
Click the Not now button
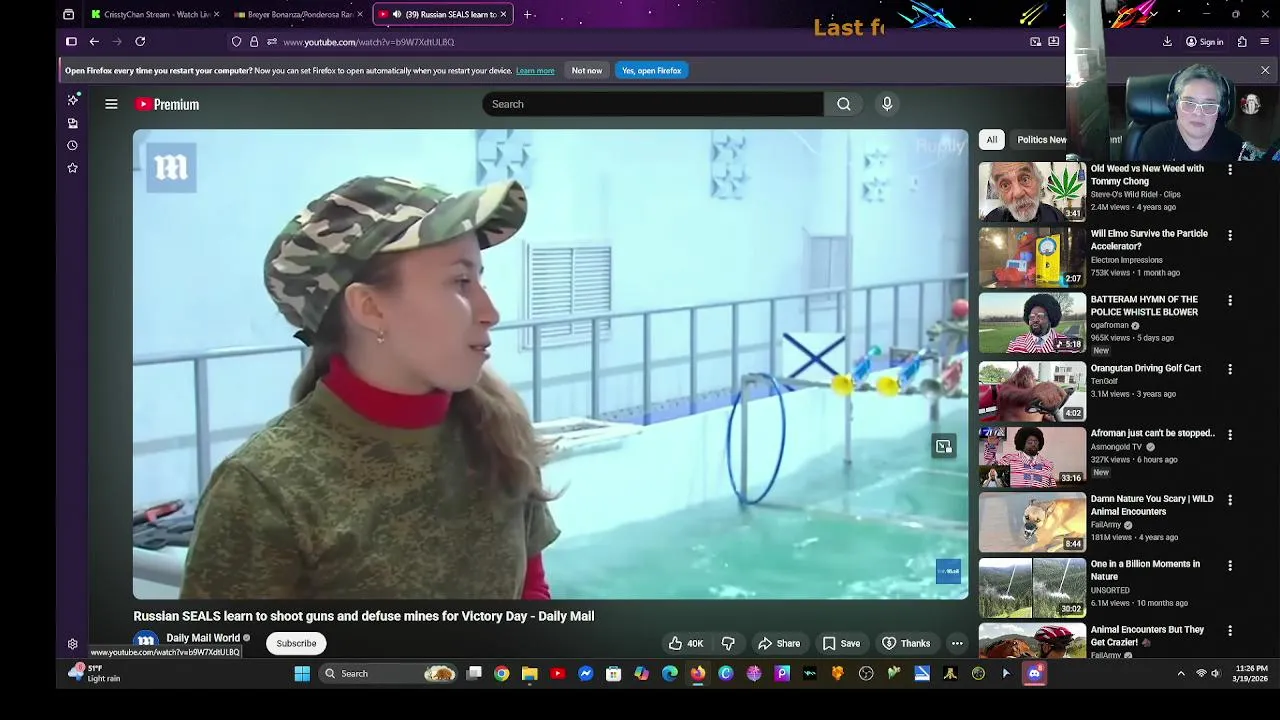pyautogui.click(x=587, y=71)
